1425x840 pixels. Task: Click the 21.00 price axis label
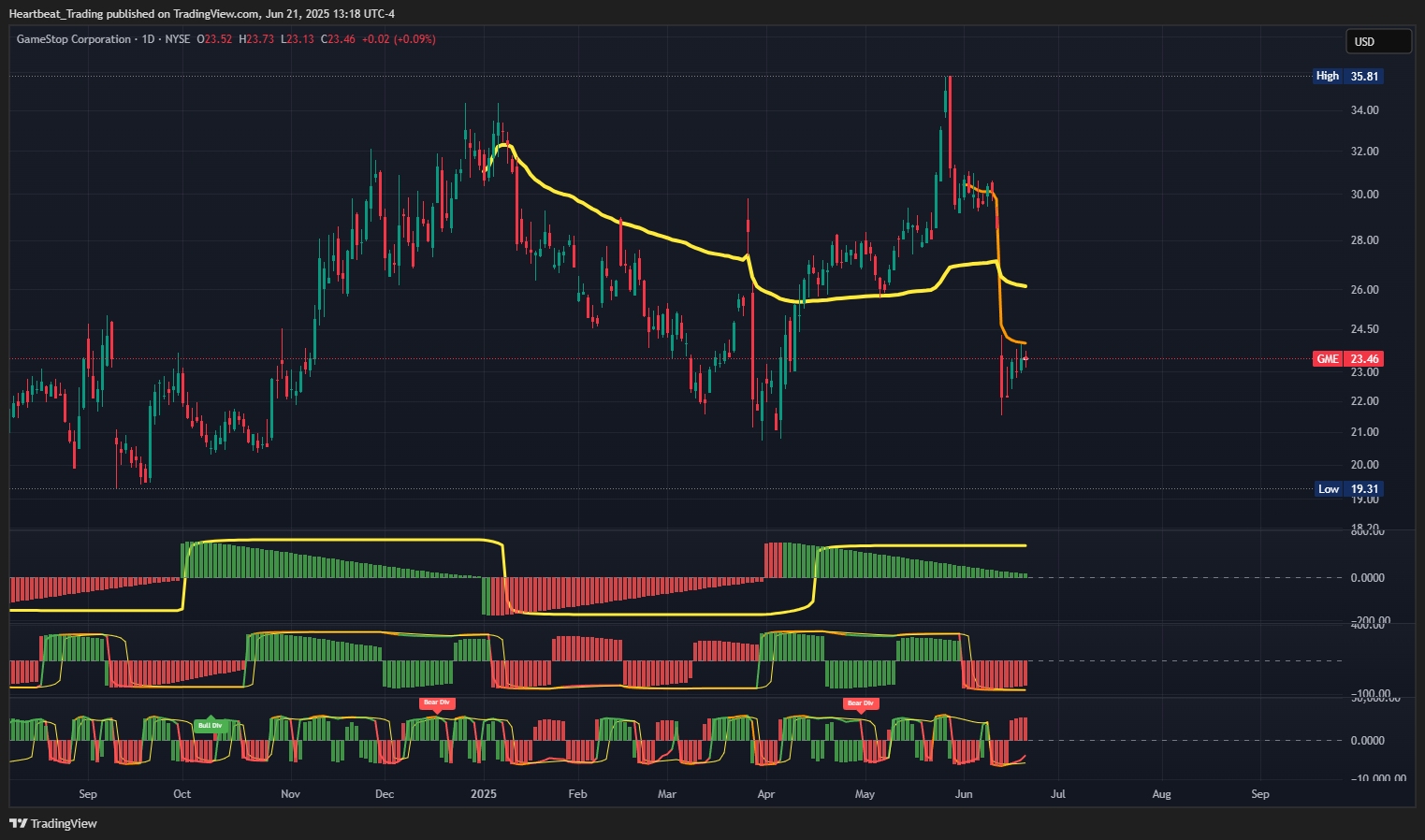tap(1365, 432)
